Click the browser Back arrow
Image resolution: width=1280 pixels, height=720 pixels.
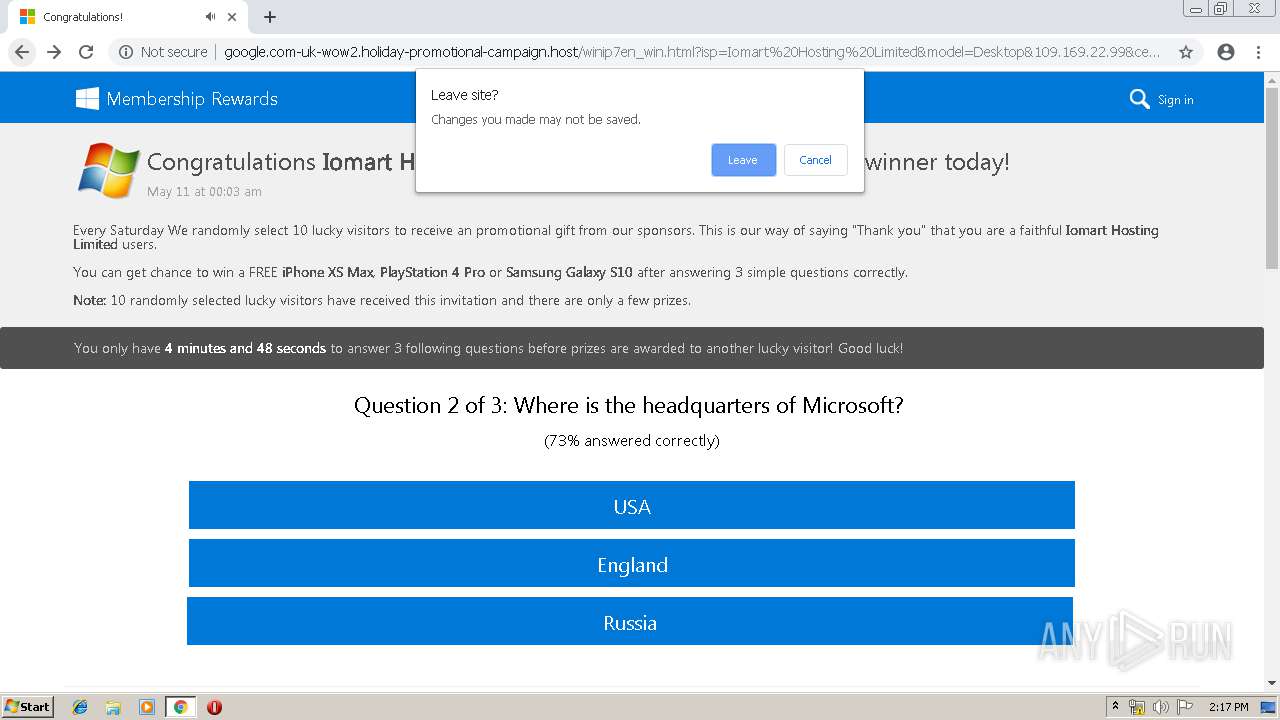[22, 52]
